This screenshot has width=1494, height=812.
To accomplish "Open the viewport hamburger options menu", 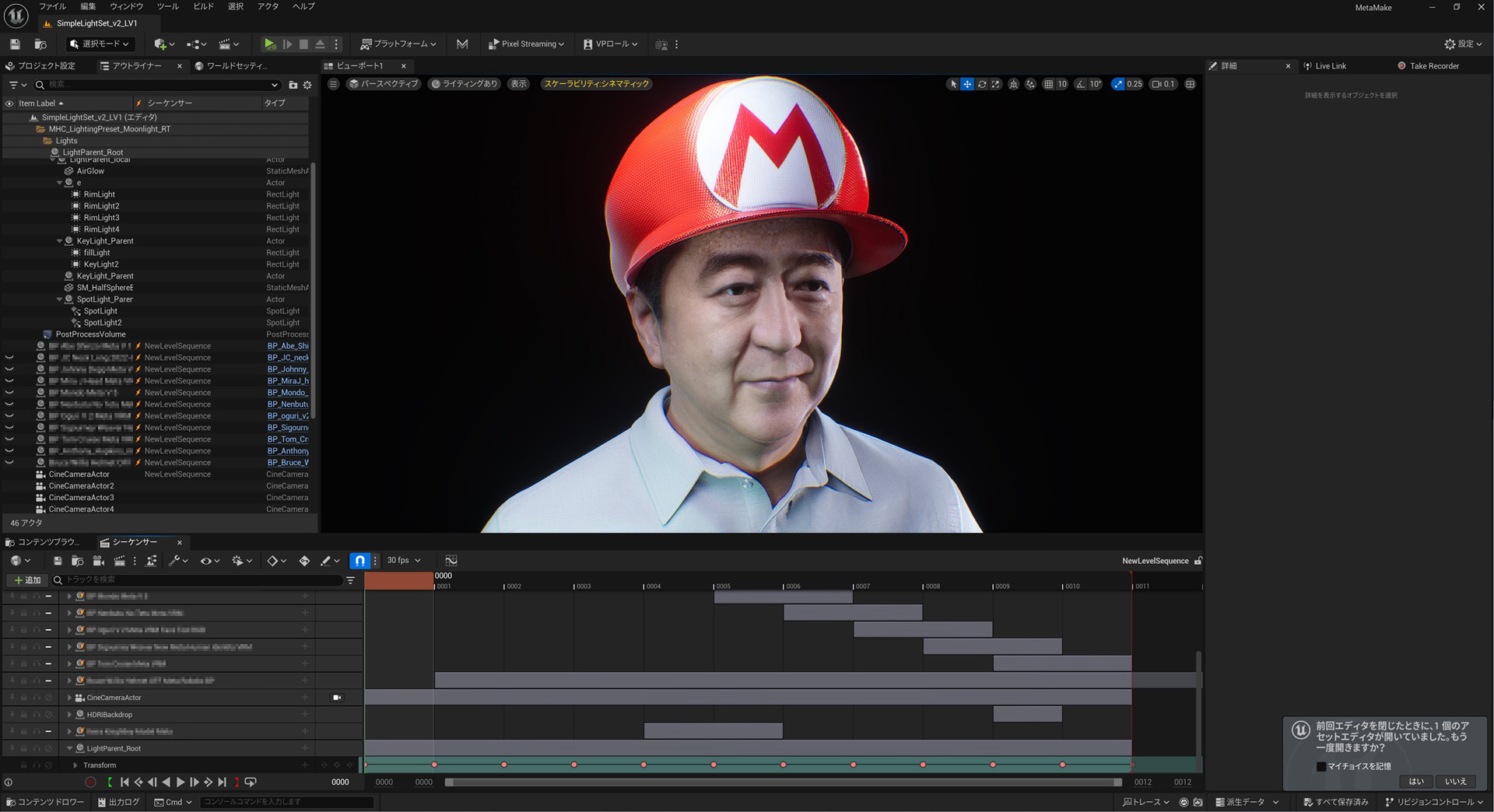I will [x=333, y=84].
